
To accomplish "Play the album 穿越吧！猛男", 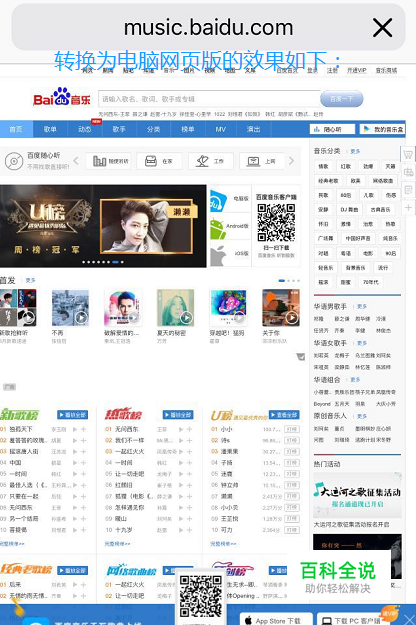I will click(x=239, y=318).
